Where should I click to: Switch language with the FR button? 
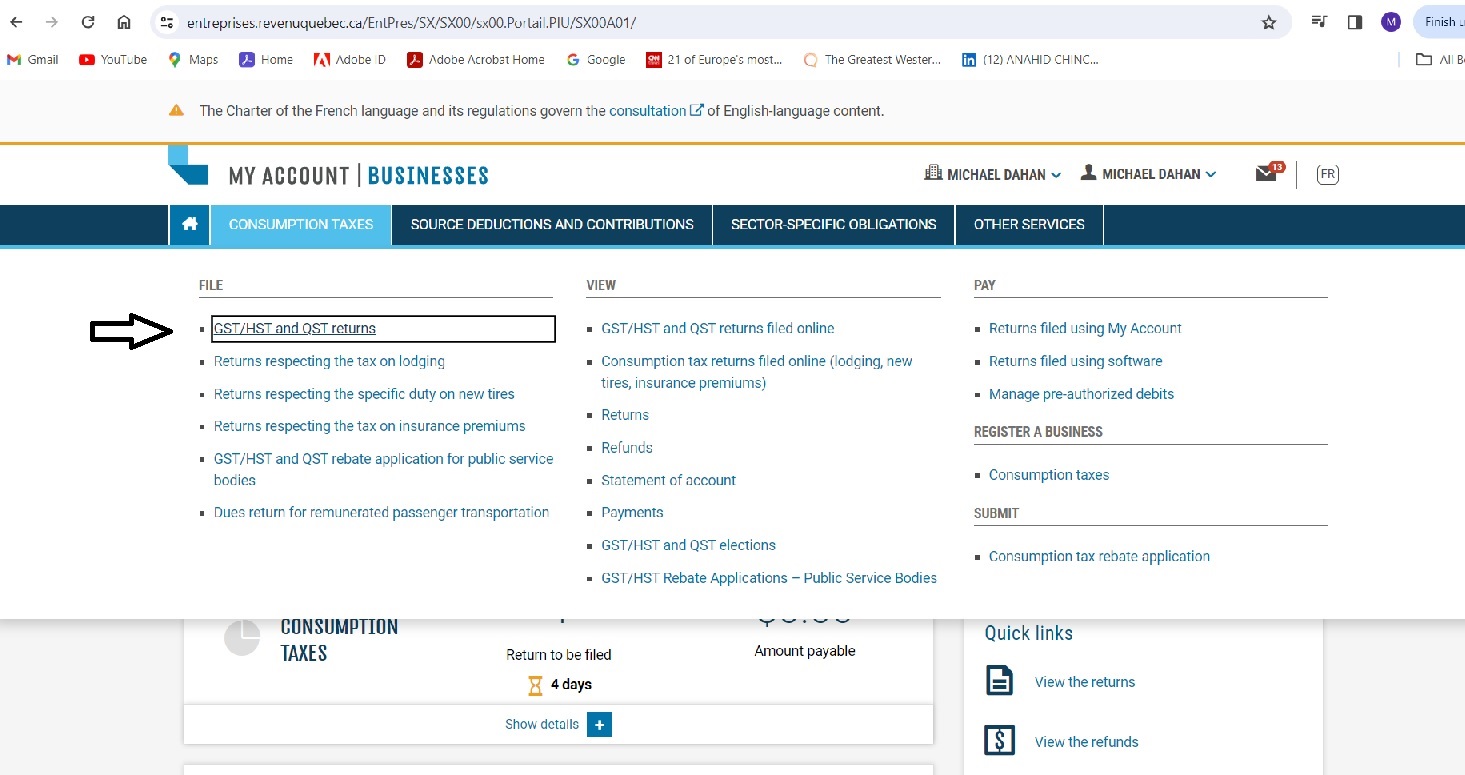1327,174
